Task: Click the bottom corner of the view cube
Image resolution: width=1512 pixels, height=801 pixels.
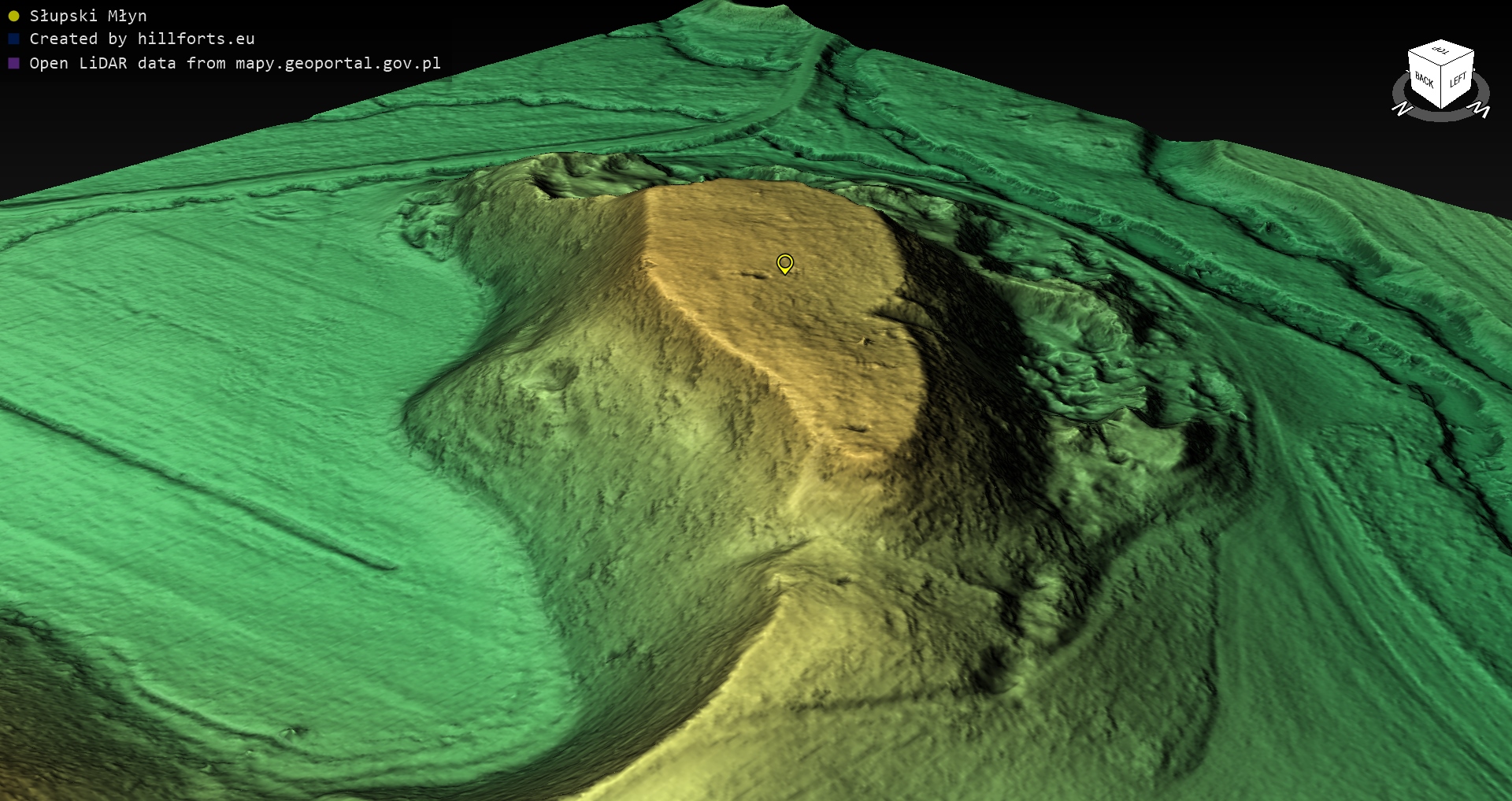Action: coord(1441,108)
